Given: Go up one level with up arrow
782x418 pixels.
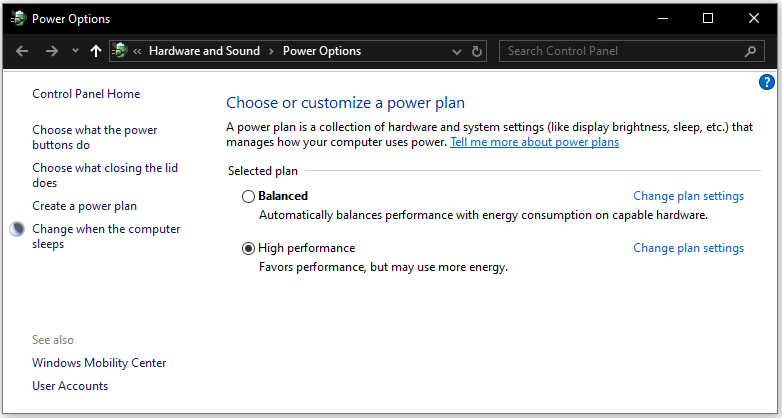Looking at the screenshot, I should [x=96, y=51].
